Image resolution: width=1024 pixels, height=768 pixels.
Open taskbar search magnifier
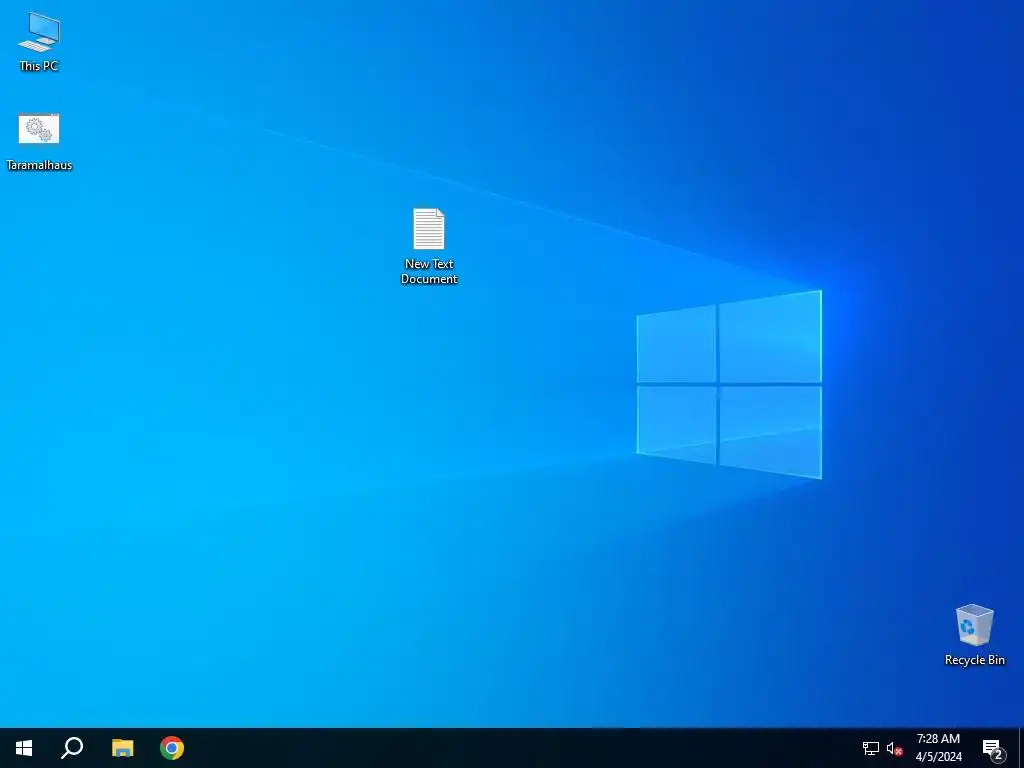click(72, 748)
